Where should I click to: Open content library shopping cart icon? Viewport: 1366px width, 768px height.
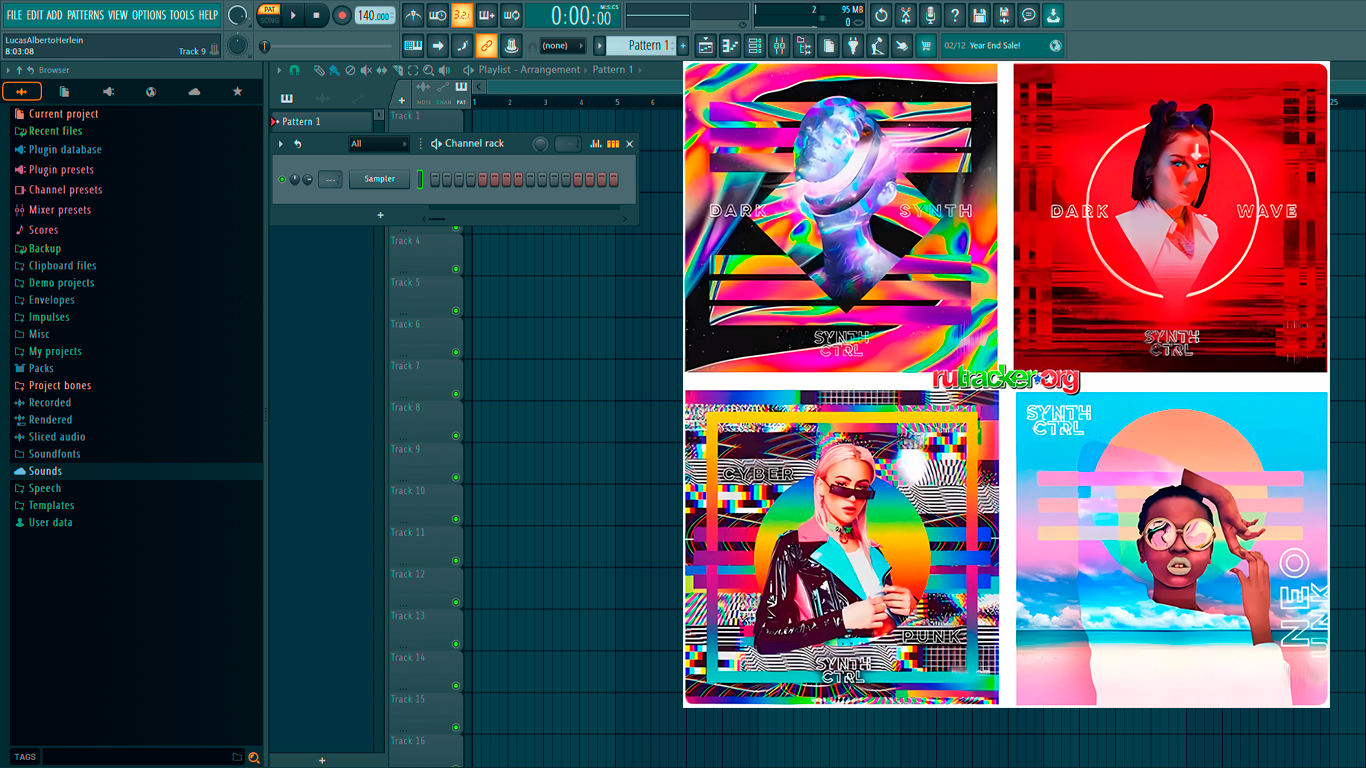tap(926, 45)
